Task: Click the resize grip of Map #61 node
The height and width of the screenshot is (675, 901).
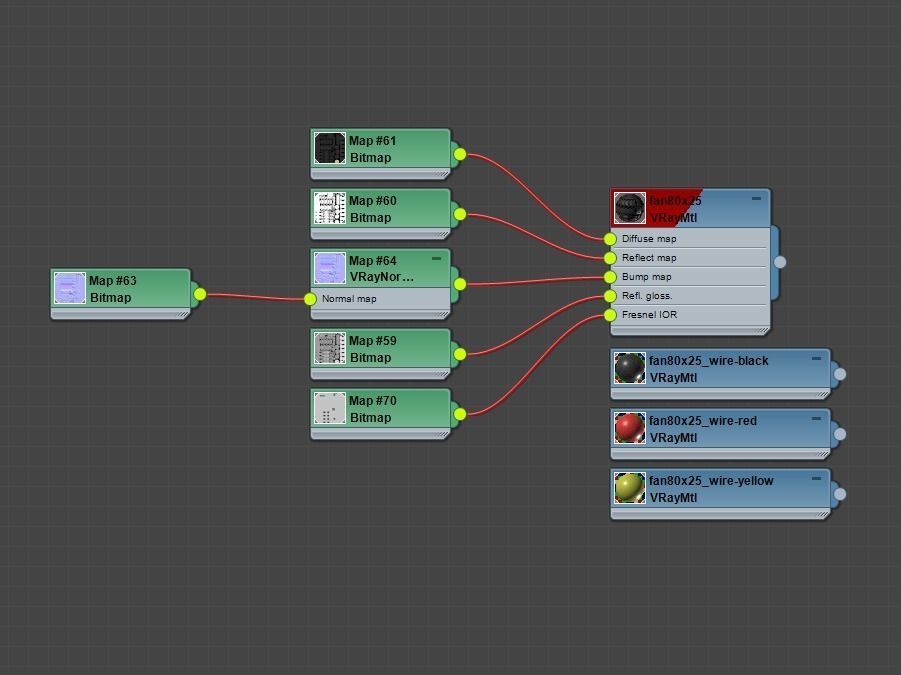Action: point(443,173)
